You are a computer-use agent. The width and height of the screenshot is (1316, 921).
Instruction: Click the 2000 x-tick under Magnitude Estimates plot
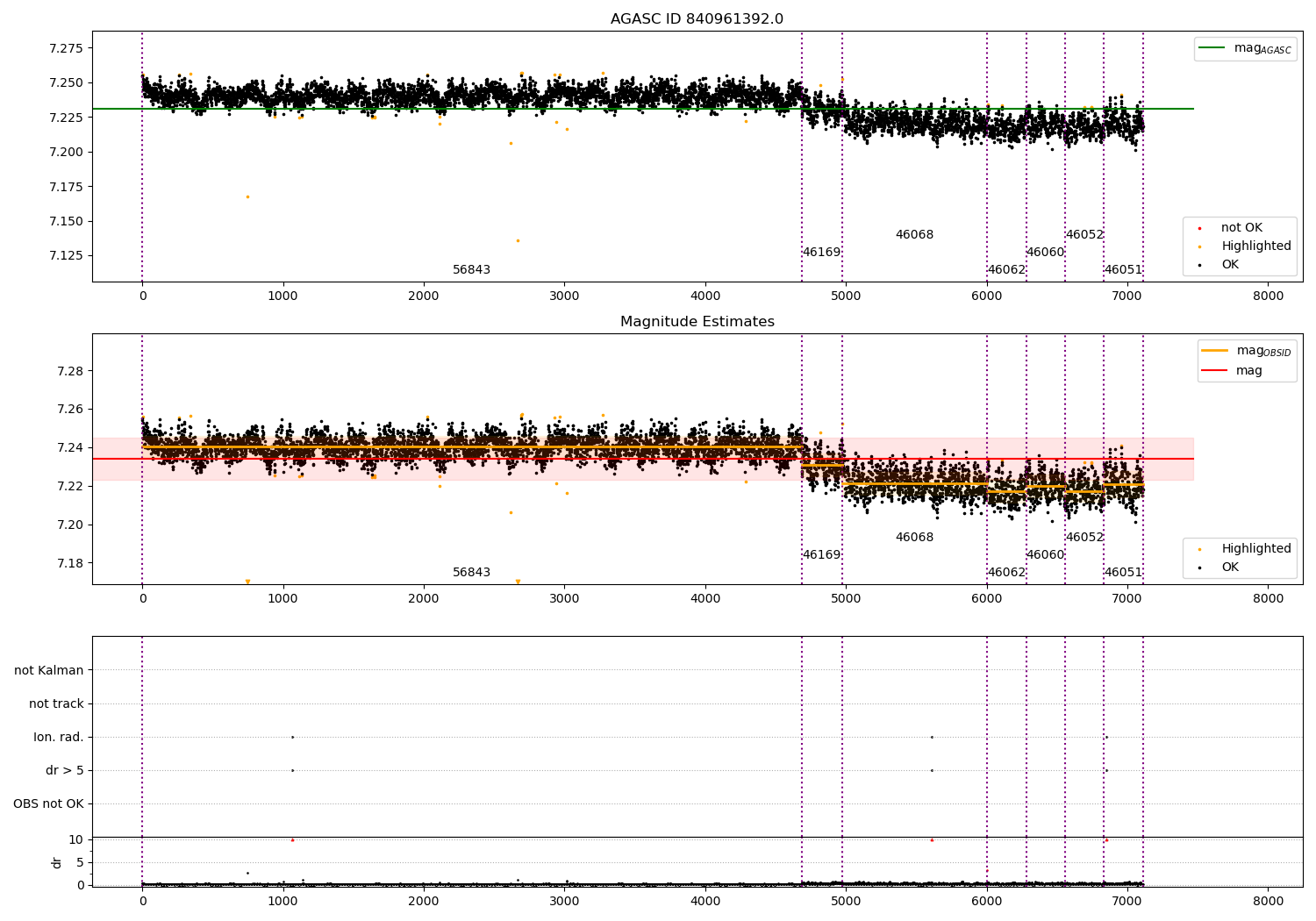(424, 599)
